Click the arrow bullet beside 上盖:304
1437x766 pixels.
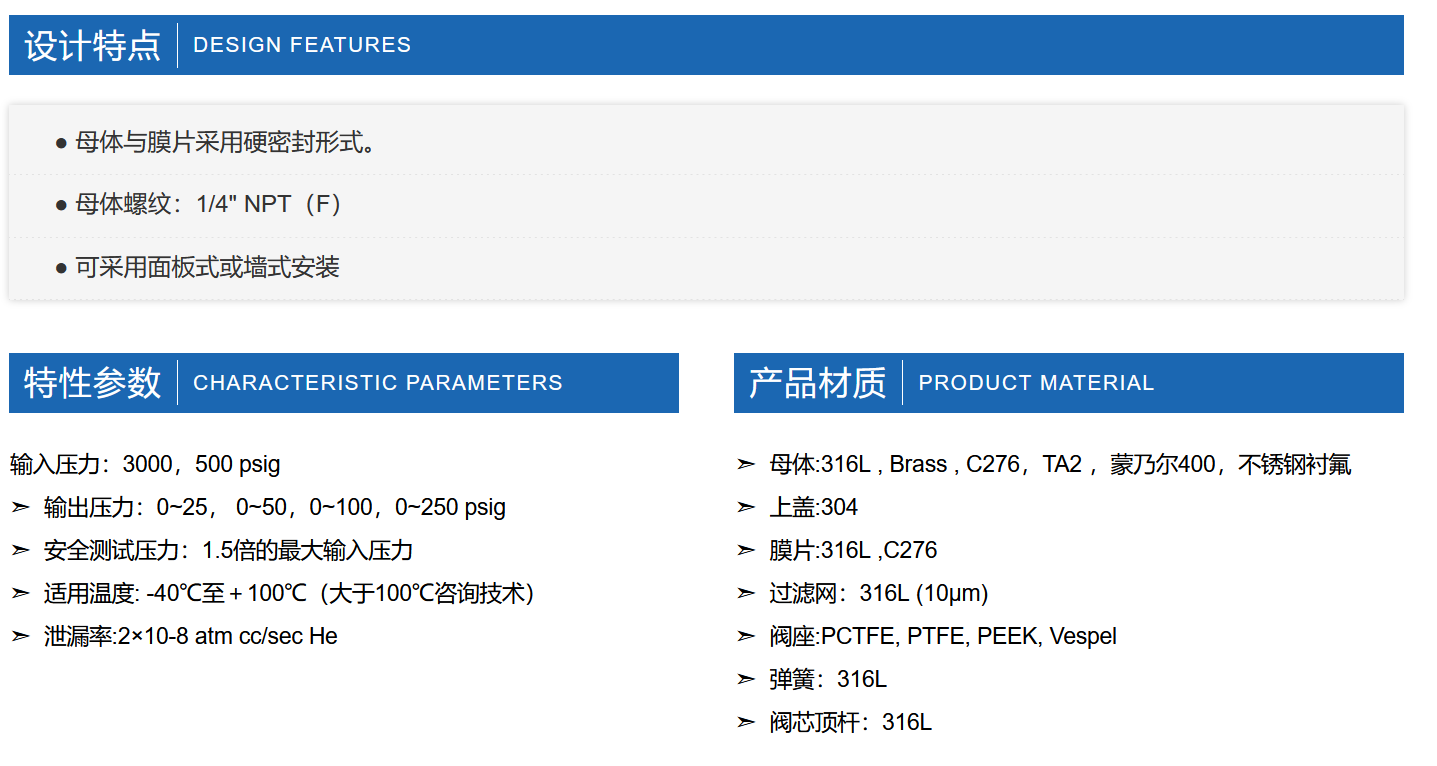(745, 507)
